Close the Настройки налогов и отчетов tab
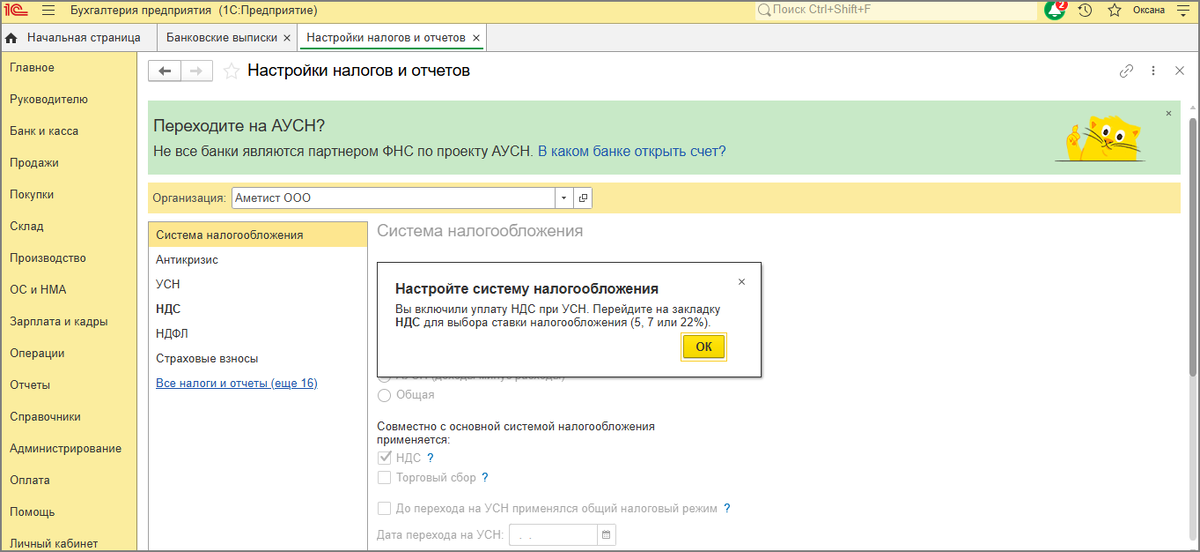The image size is (1200, 552). (476, 38)
